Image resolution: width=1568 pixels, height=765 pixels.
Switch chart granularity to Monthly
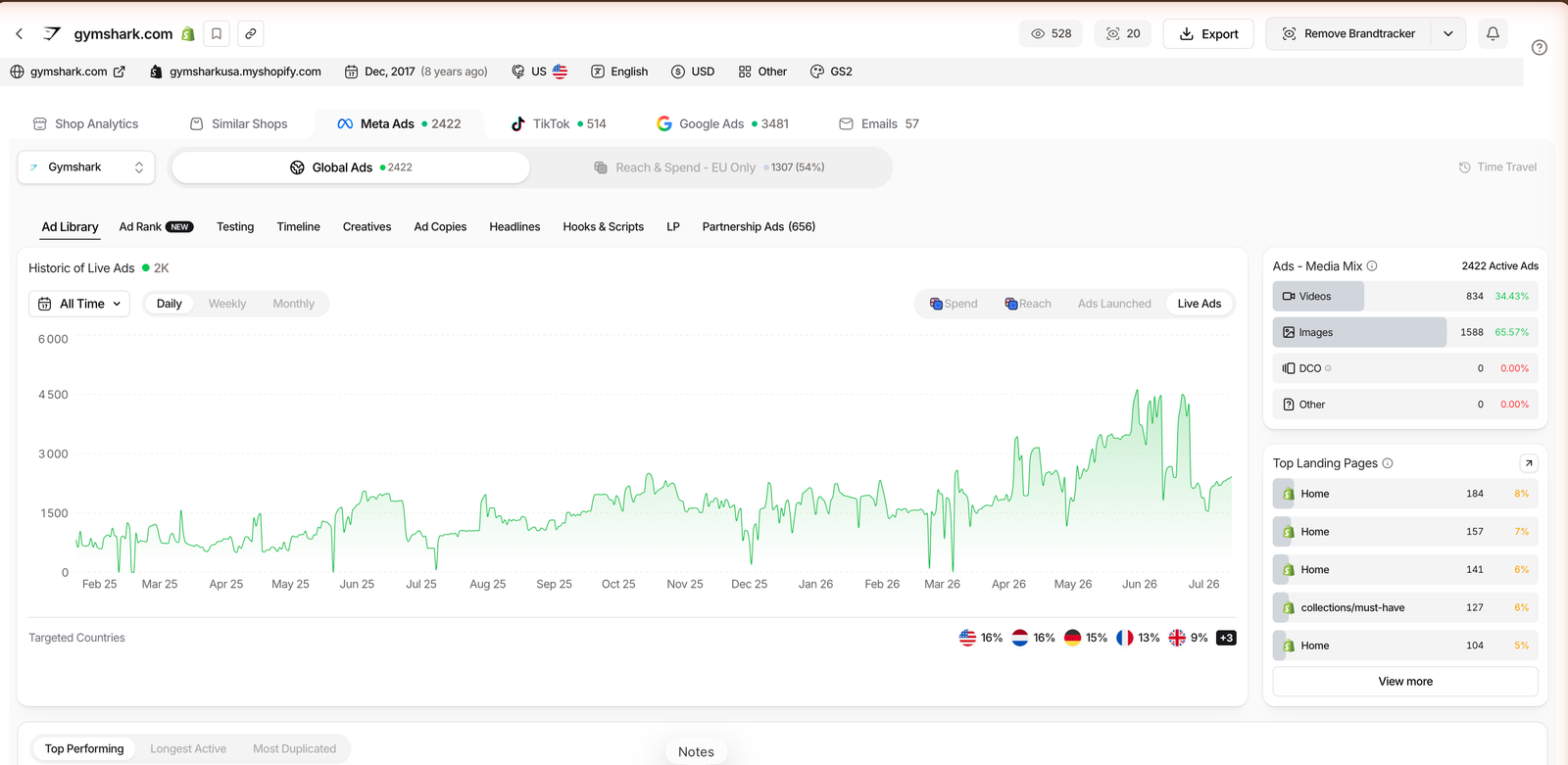(294, 304)
